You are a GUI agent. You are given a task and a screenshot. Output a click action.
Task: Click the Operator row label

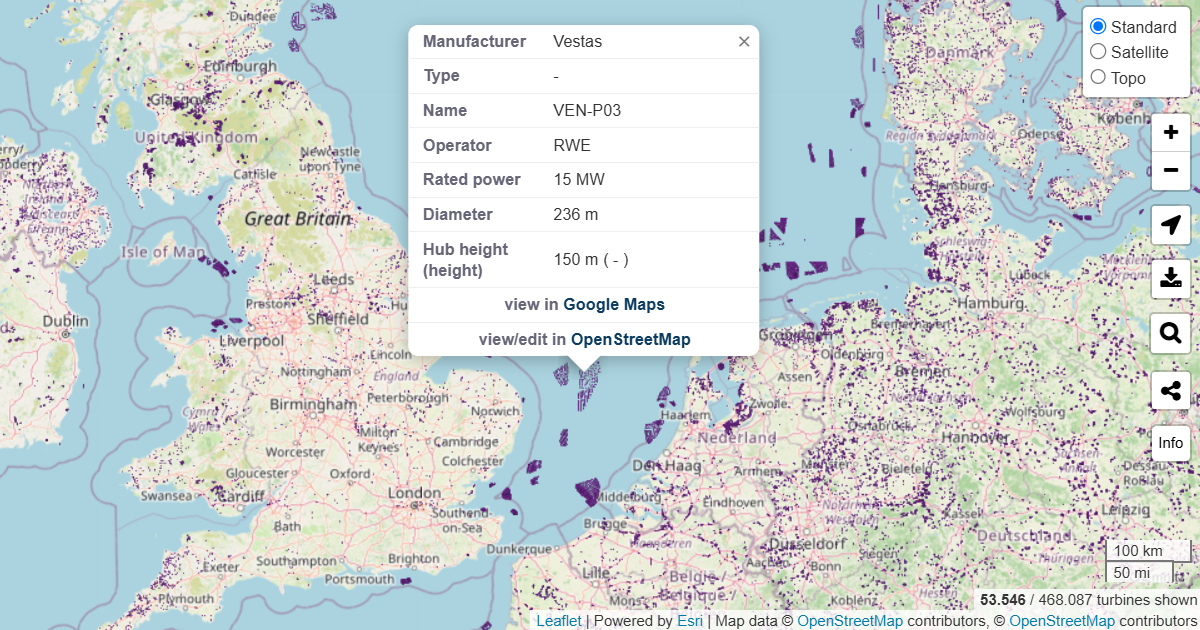(457, 145)
